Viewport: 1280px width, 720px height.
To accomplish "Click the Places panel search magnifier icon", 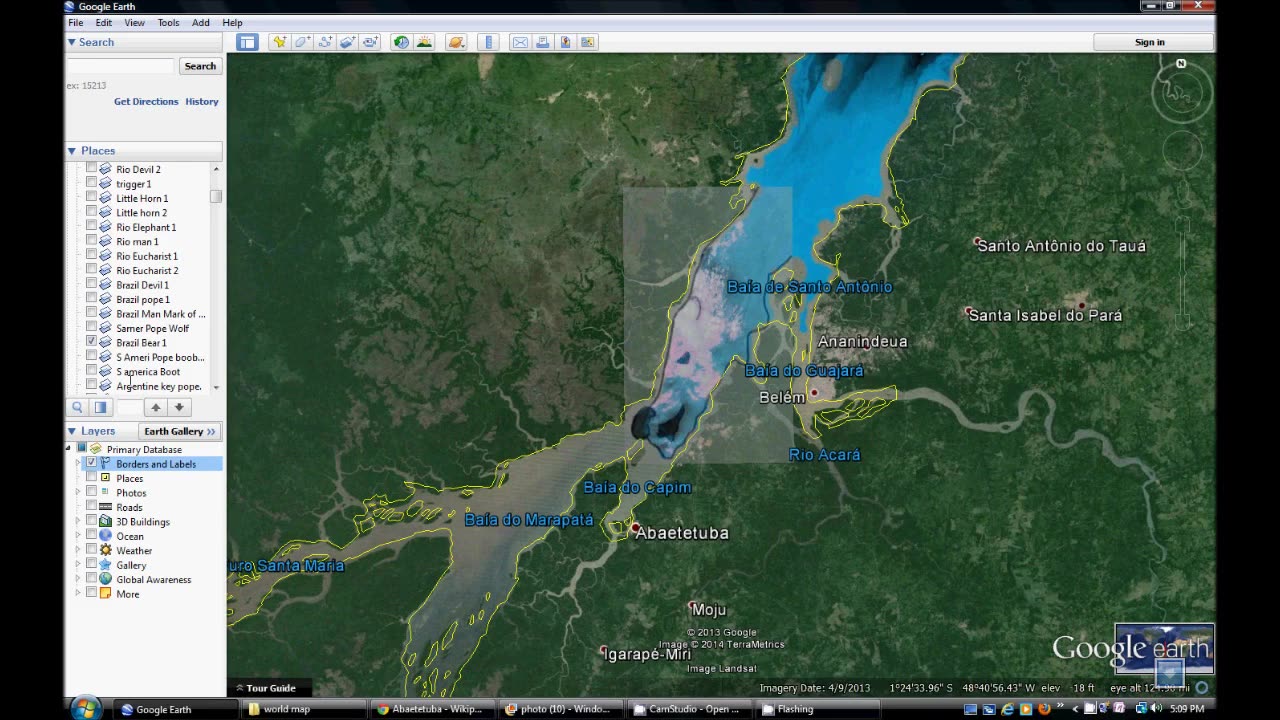I will tap(77, 407).
